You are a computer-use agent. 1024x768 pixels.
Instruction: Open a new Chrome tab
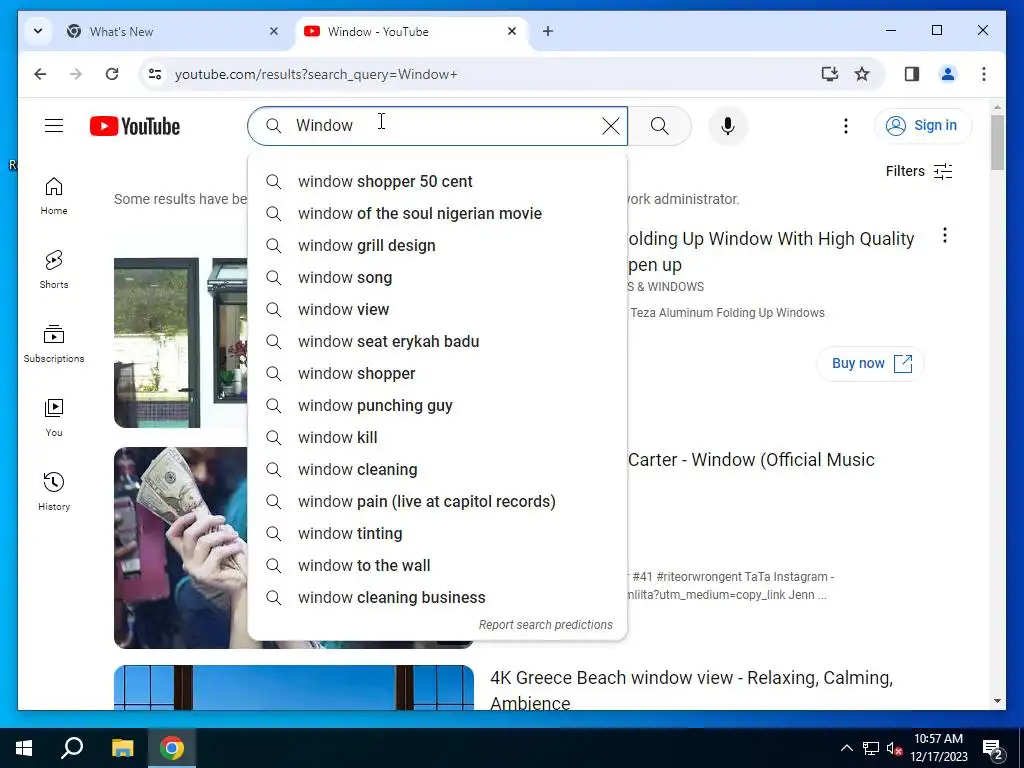(x=548, y=31)
